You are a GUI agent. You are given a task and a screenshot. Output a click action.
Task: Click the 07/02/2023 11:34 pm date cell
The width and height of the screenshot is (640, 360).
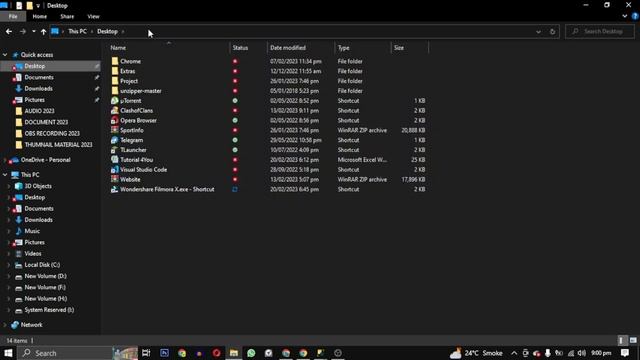point(296,61)
